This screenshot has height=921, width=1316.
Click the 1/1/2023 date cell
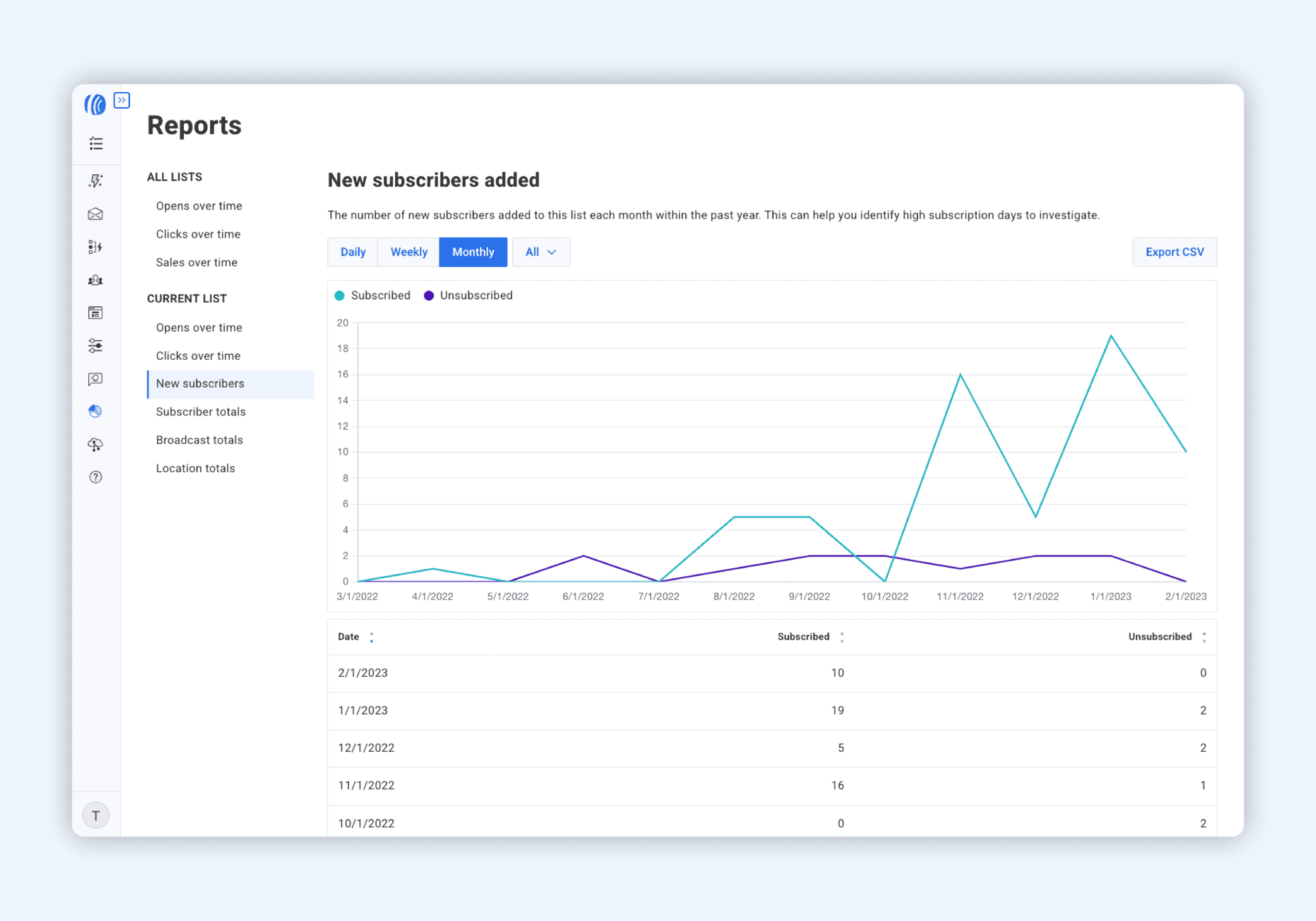(x=363, y=711)
